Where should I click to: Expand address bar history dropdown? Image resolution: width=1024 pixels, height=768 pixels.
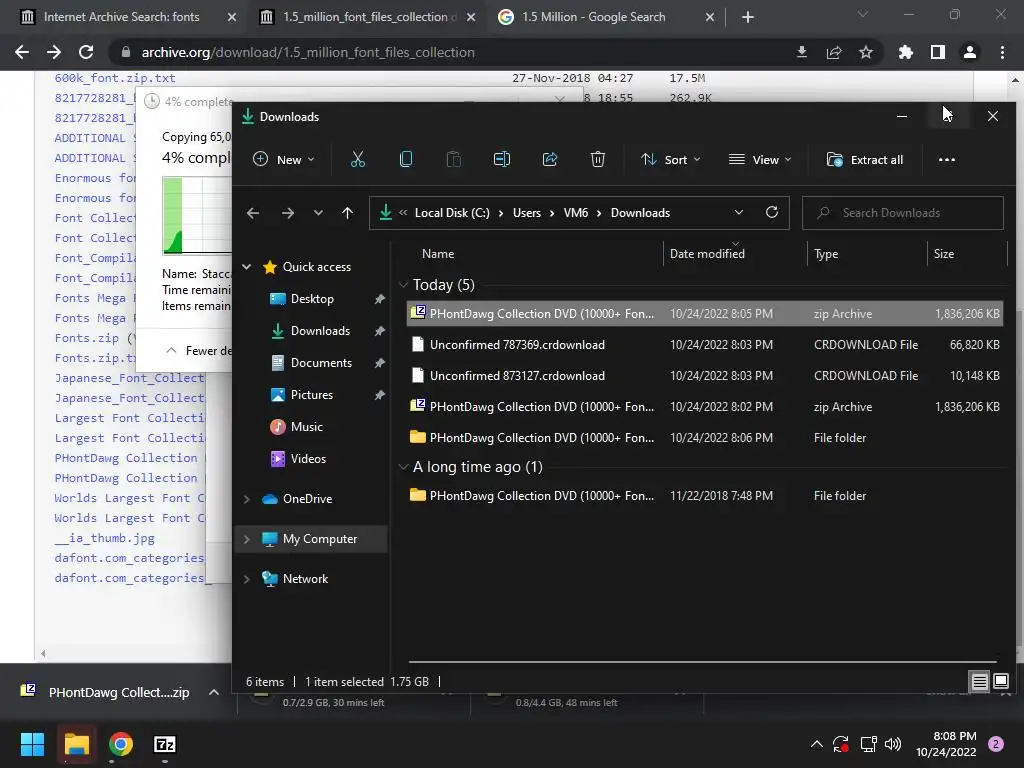point(739,212)
